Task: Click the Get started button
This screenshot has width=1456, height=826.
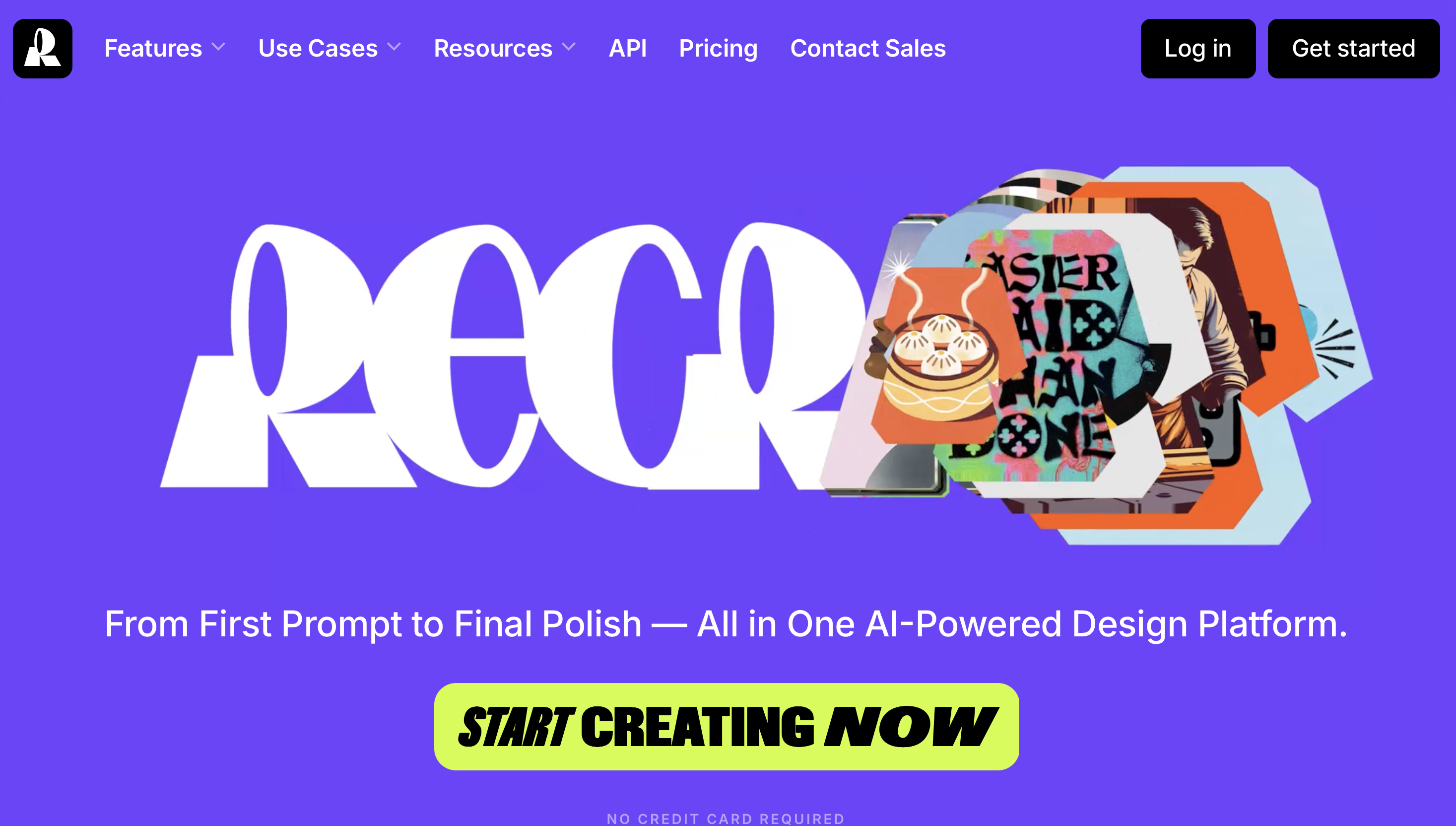Action: [x=1354, y=49]
